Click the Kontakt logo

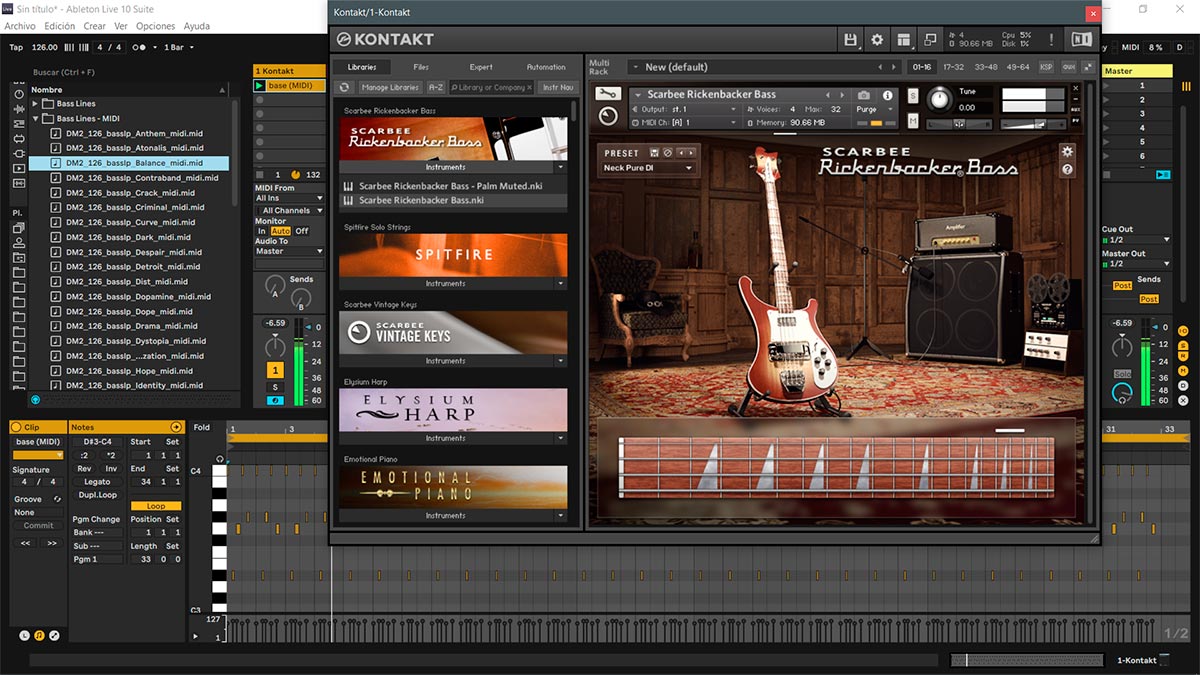pos(385,40)
